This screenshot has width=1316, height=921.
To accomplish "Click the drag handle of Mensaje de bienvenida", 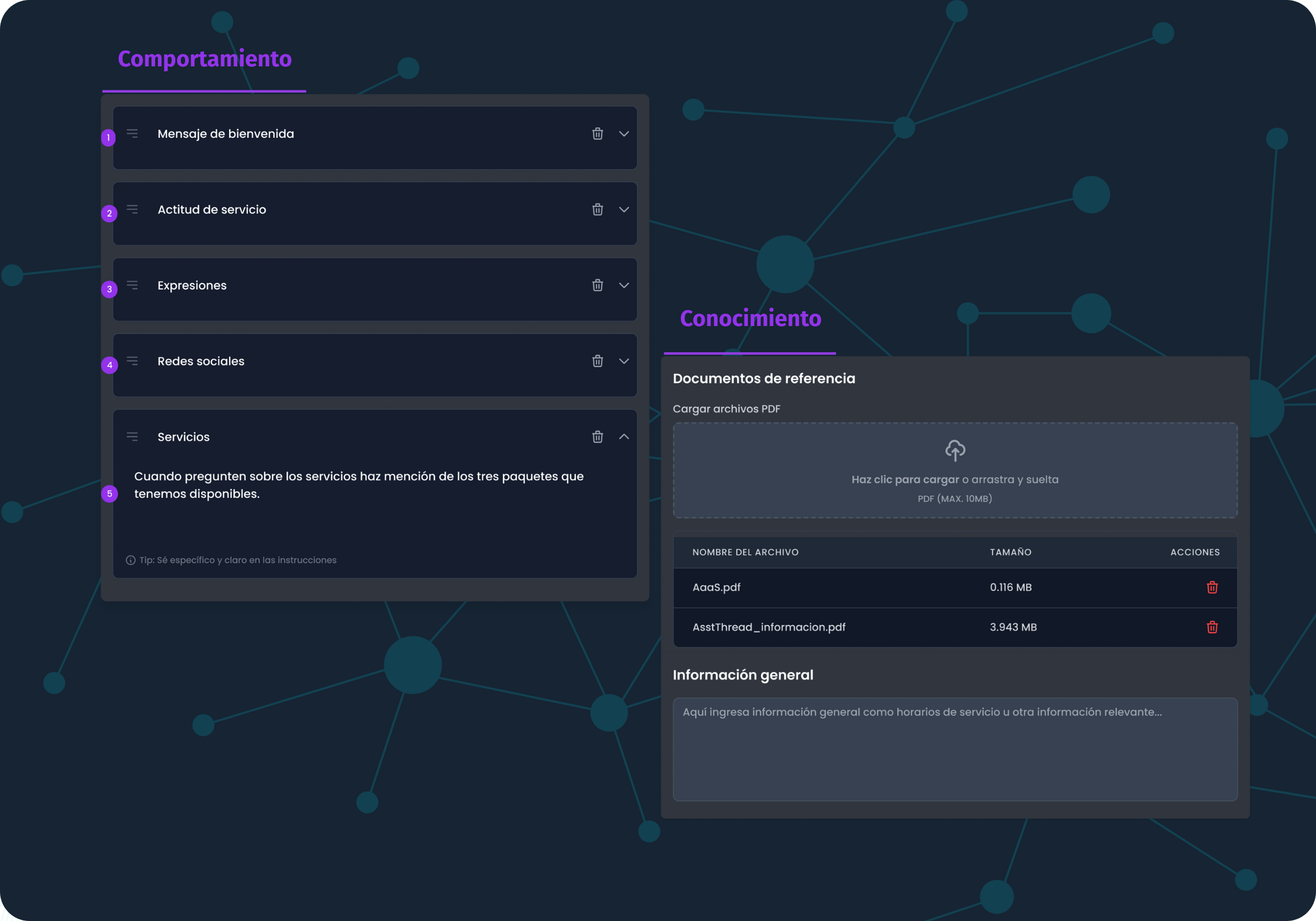I will 132,133.
